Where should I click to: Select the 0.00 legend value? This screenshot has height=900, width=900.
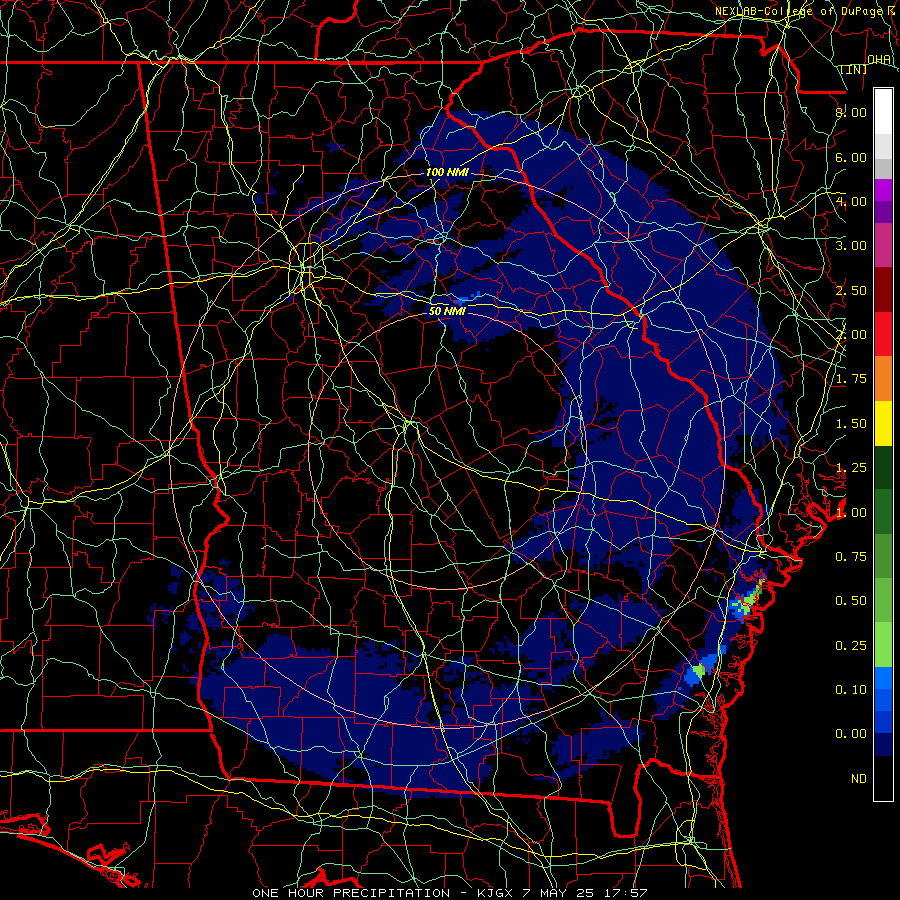tap(851, 734)
